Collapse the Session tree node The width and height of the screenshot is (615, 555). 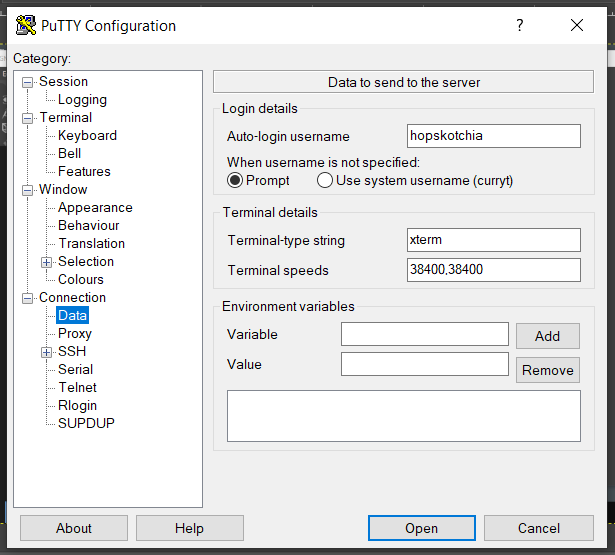pos(28,82)
